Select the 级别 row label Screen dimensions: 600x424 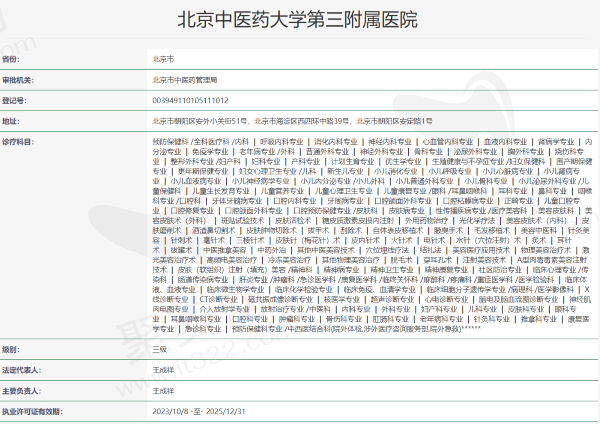(10, 350)
